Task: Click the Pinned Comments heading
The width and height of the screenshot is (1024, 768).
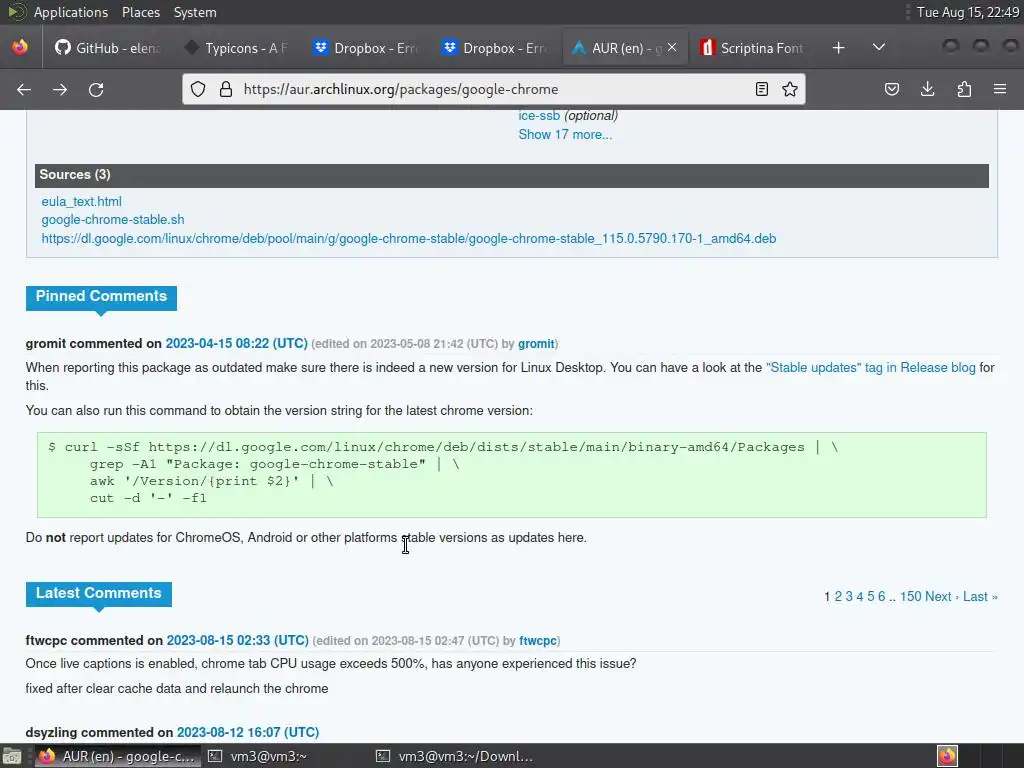Action: pyautogui.click(x=101, y=296)
